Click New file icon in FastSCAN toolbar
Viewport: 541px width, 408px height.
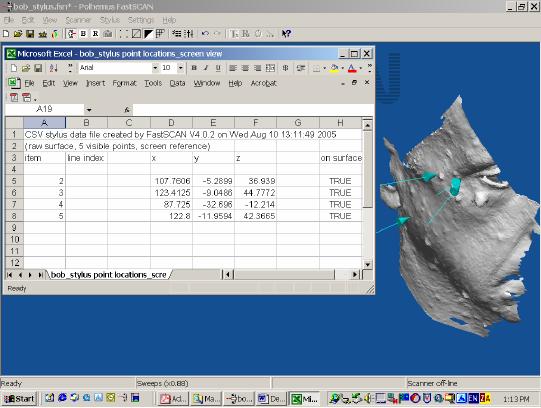[6, 34]
